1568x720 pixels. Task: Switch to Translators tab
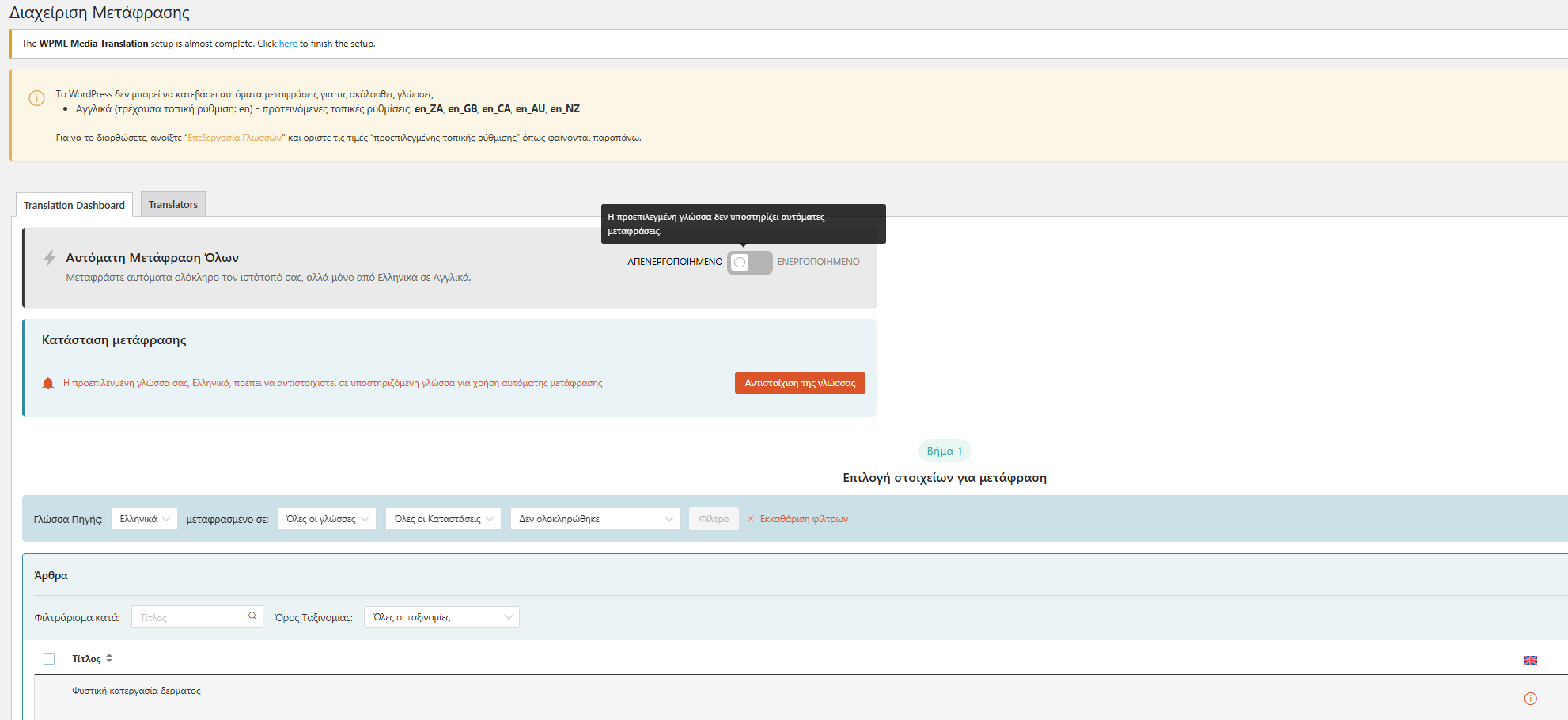(x=173, y=204)
